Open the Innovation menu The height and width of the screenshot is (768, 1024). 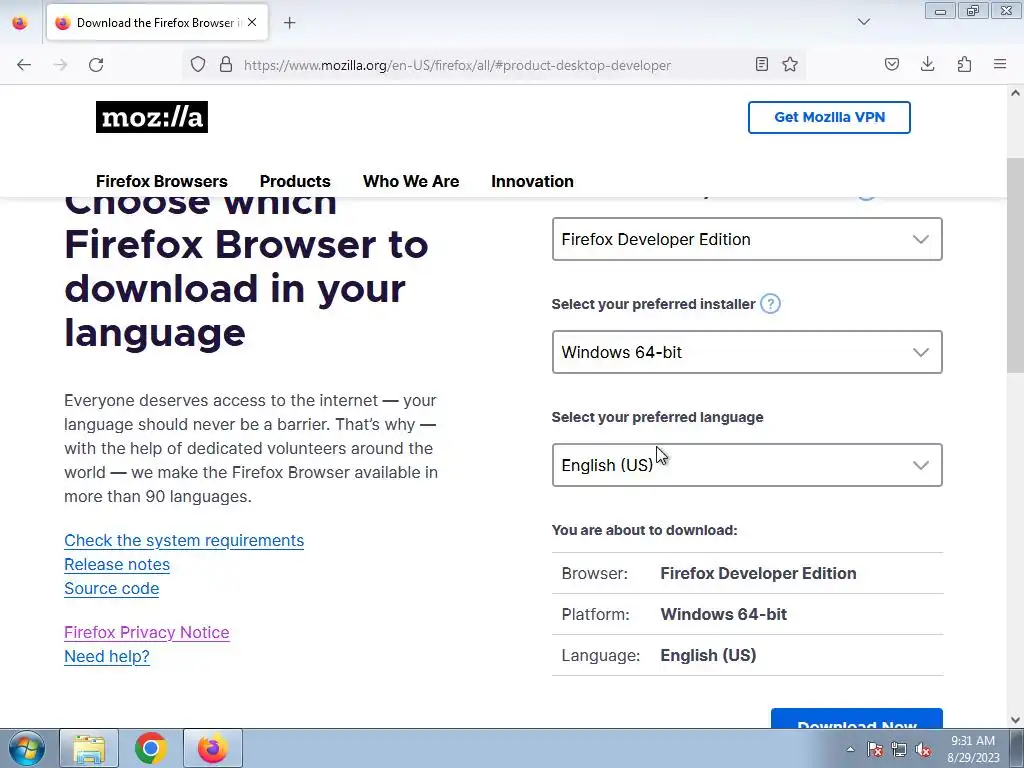532,181
